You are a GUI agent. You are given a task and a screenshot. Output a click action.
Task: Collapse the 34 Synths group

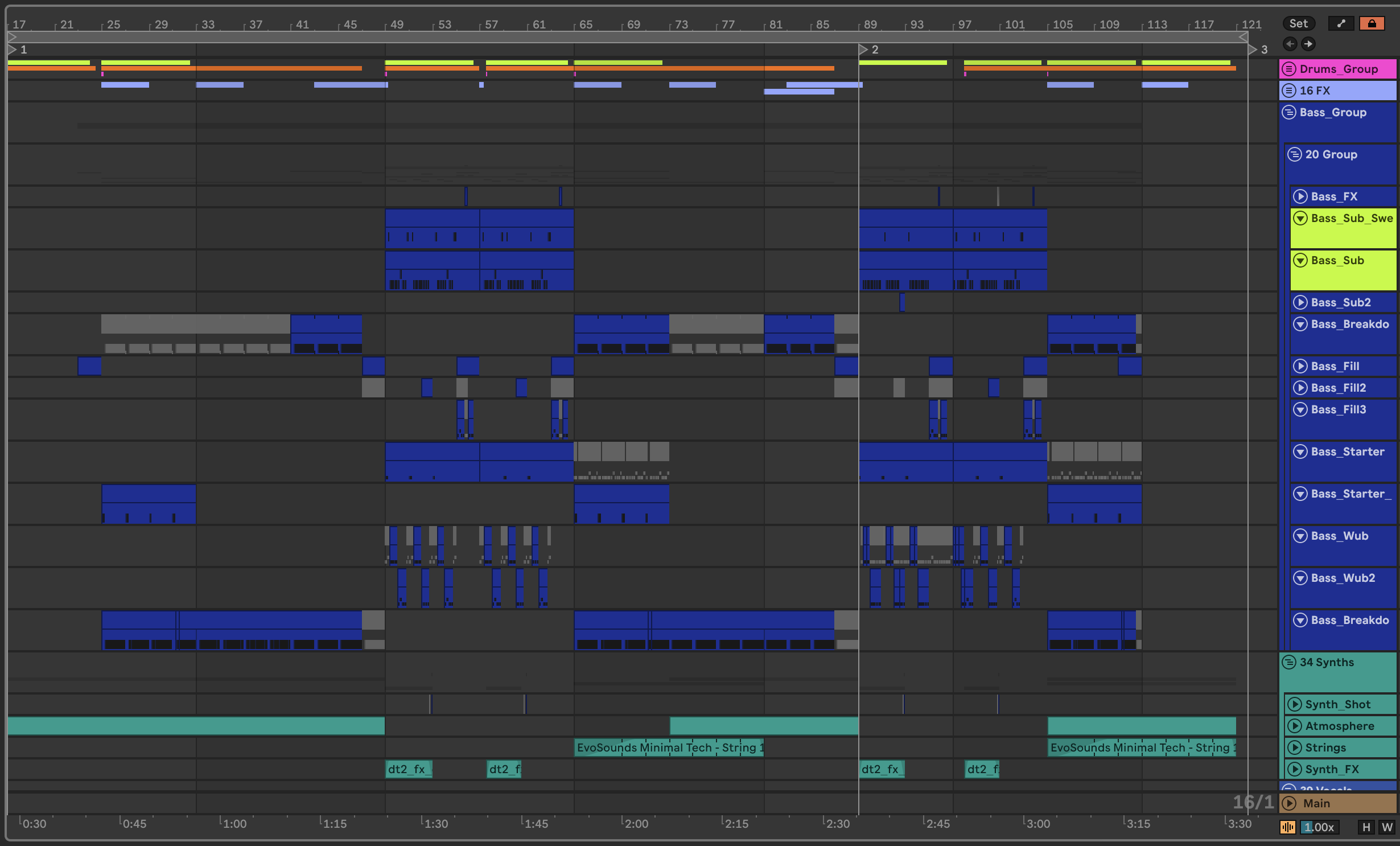tap(1289, 662)
